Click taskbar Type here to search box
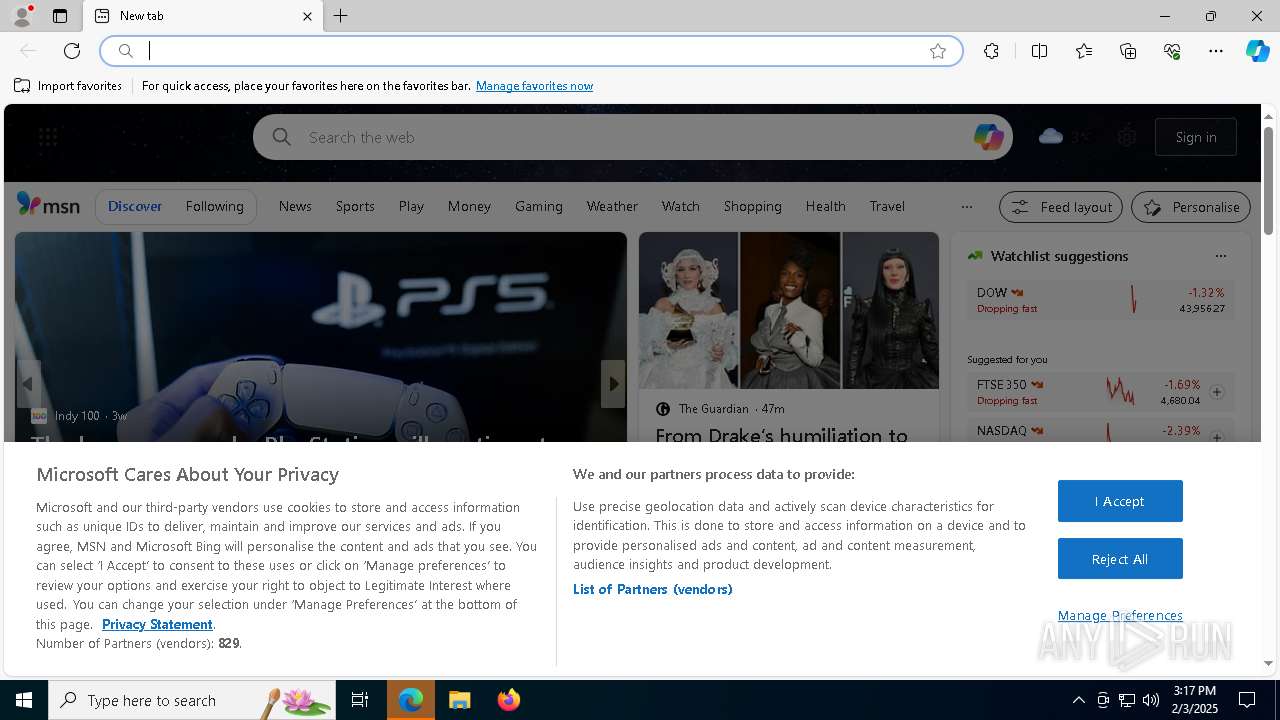The width and height of the screenshot is (1280, 720). [x=192, y=700]
